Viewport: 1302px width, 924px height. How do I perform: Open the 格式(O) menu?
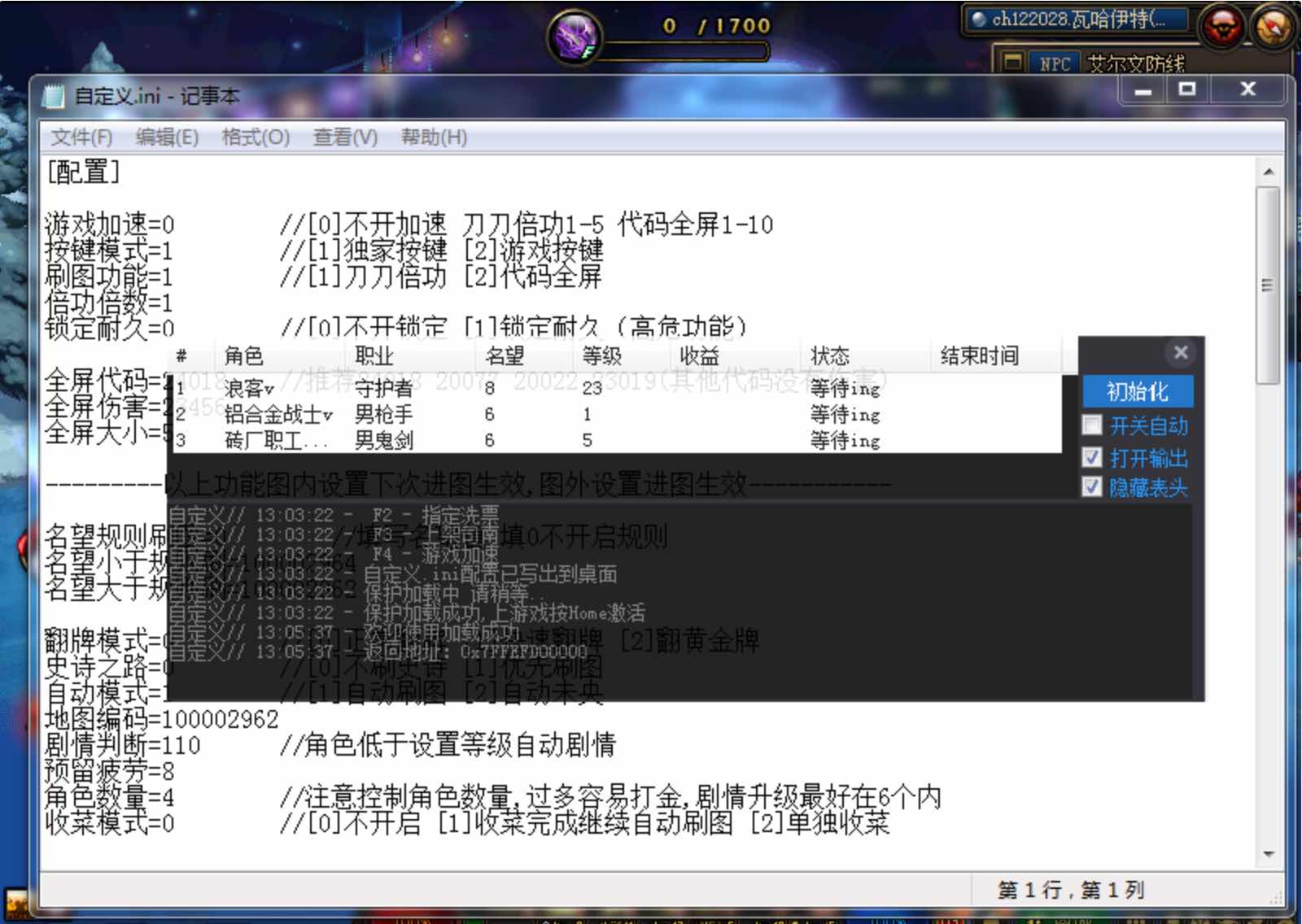256,137
